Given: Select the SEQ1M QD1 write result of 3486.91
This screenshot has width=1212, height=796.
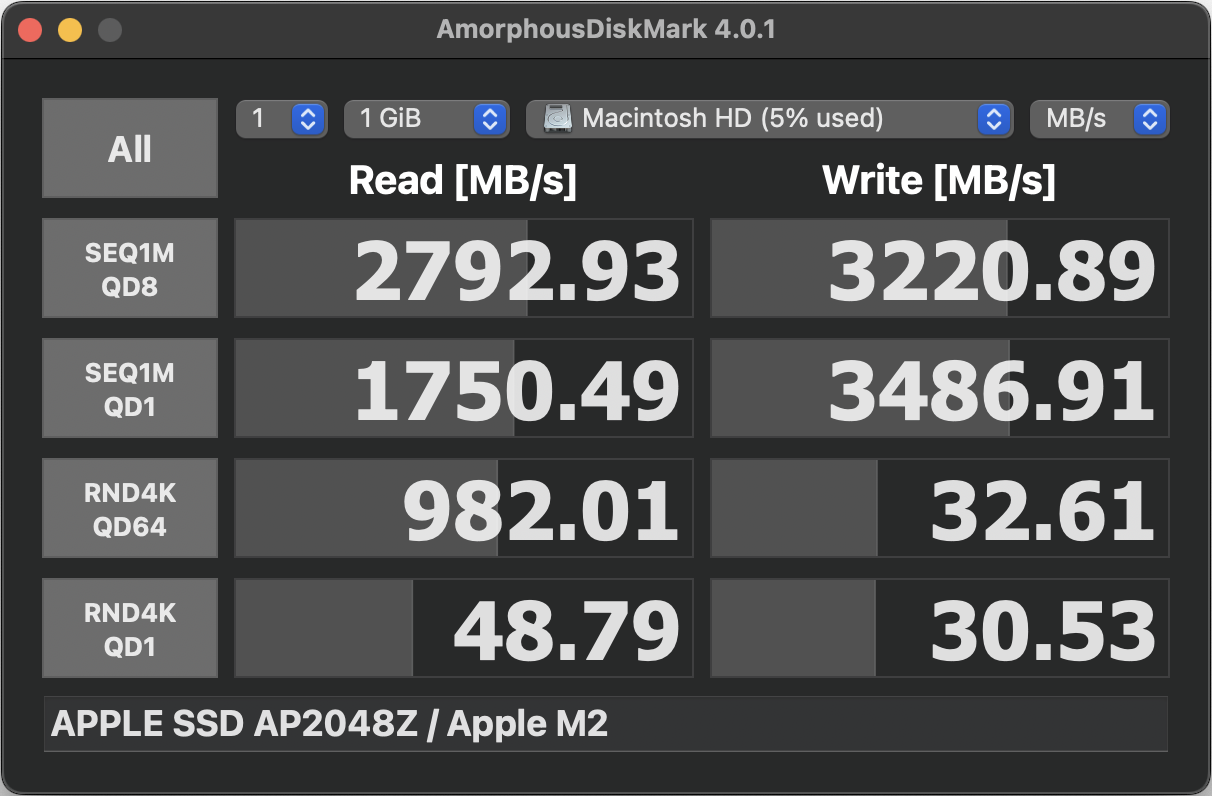Looking at the screenshot, I should point(940,387).
